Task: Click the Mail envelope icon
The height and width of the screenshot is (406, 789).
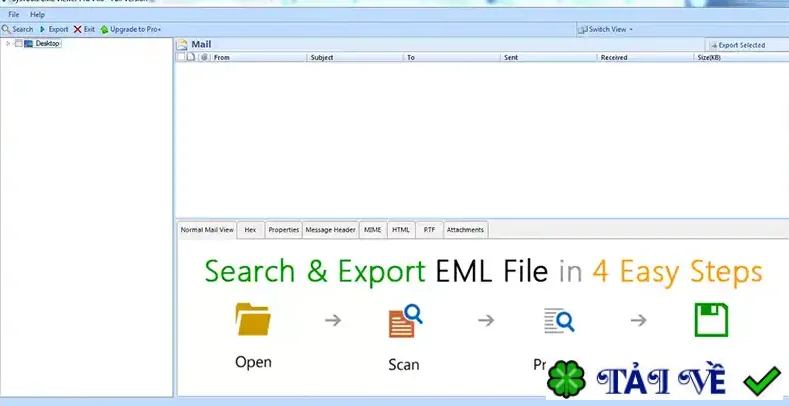Action: pos(182,44)
